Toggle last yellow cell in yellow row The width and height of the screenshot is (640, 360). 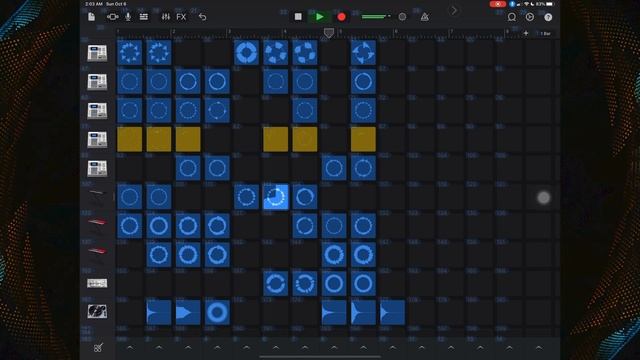(363, 139)
